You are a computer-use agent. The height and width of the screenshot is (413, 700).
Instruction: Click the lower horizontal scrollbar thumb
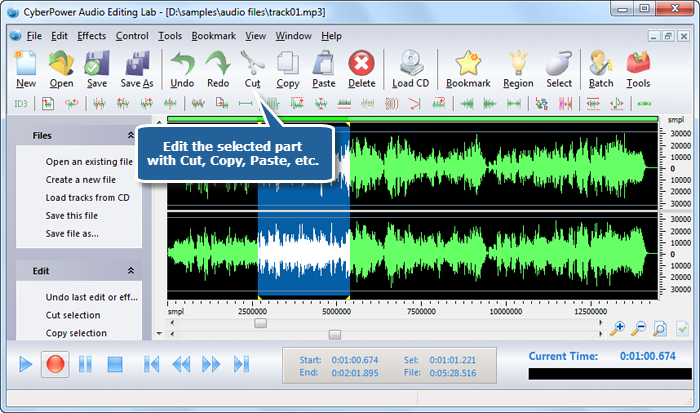tap(335, 334)
